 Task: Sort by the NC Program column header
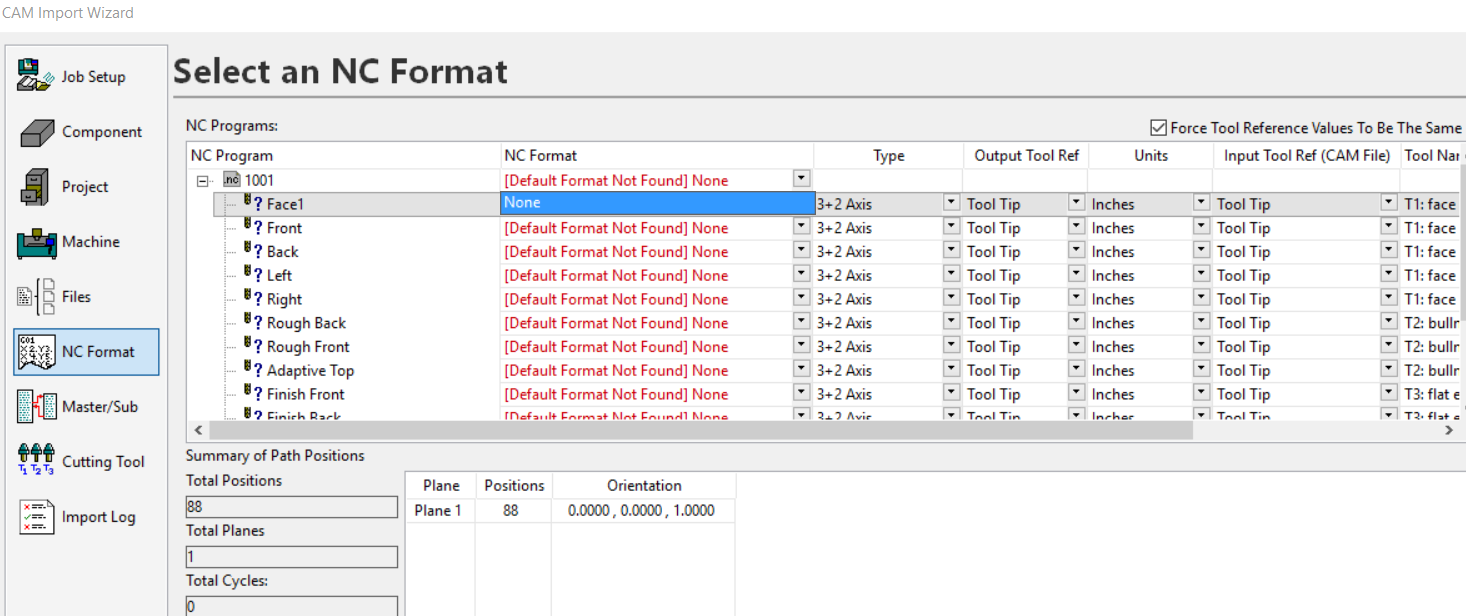click(x=232, y=156)
